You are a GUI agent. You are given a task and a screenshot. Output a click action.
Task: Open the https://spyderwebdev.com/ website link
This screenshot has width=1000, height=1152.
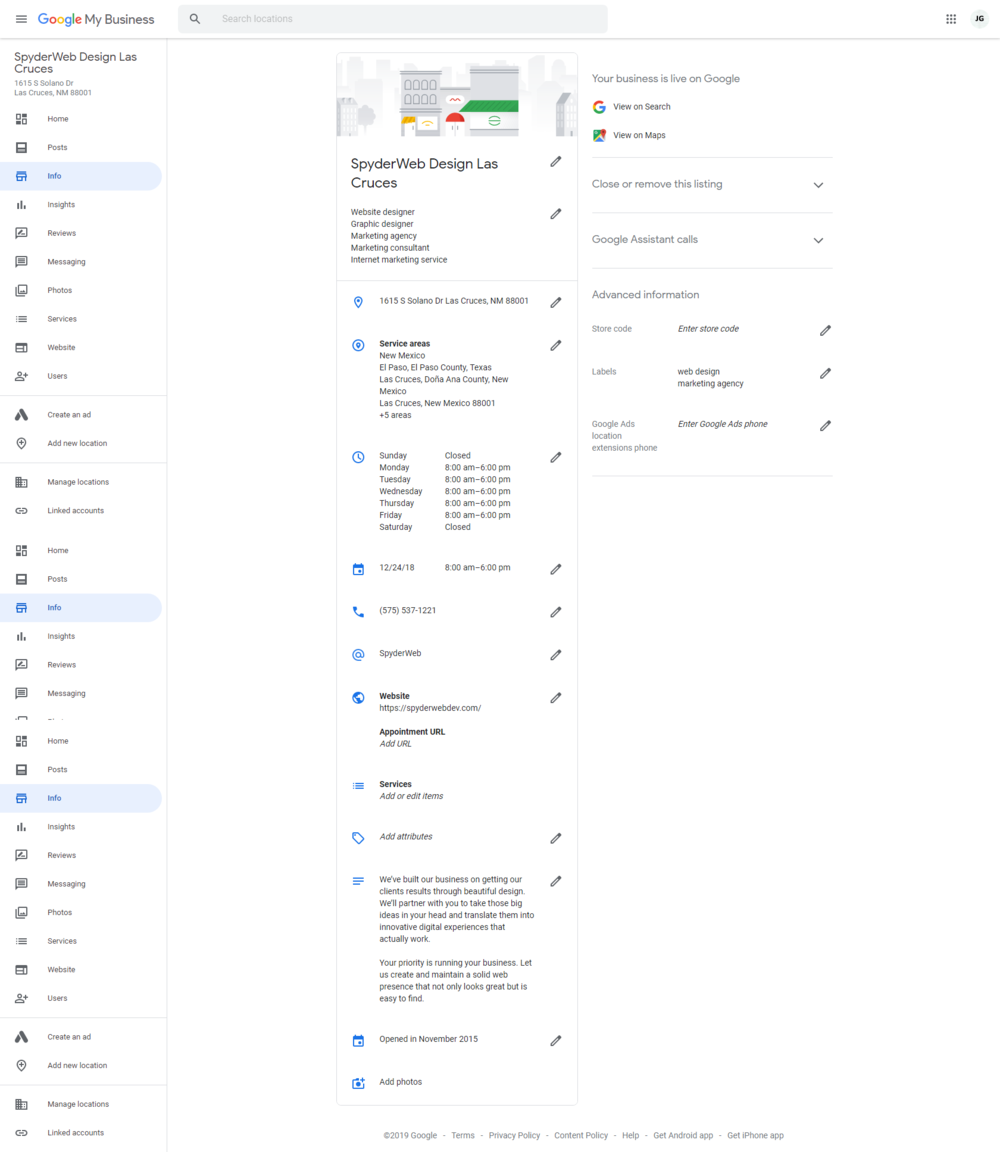[430, 708]
